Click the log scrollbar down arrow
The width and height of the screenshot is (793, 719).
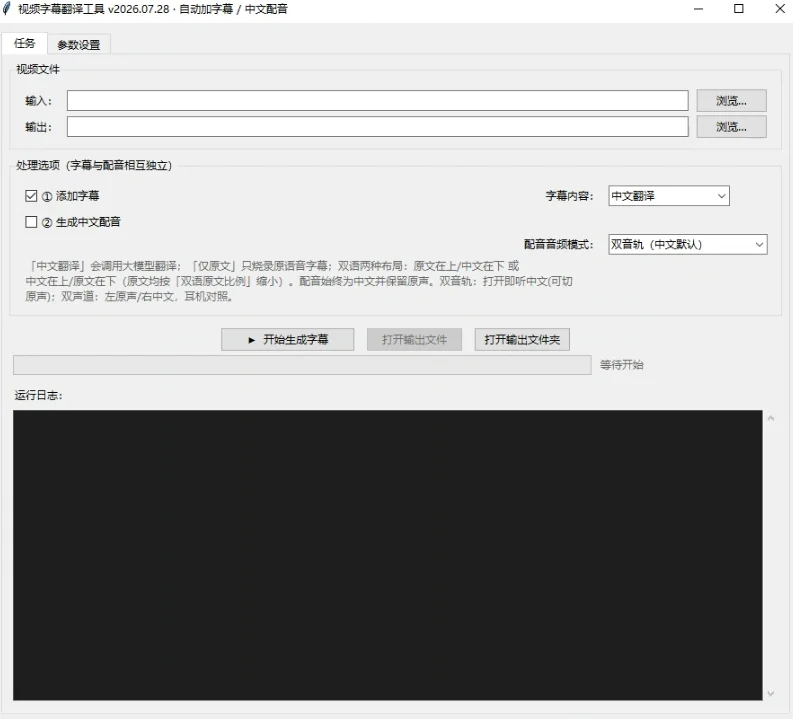click(x=771, y=694)
